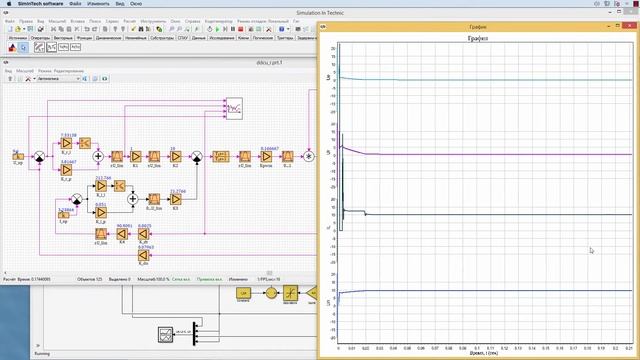Select the summing plus block after the 7.53138 gain
This screenshot has width=640, height=360.
[98, 156]
